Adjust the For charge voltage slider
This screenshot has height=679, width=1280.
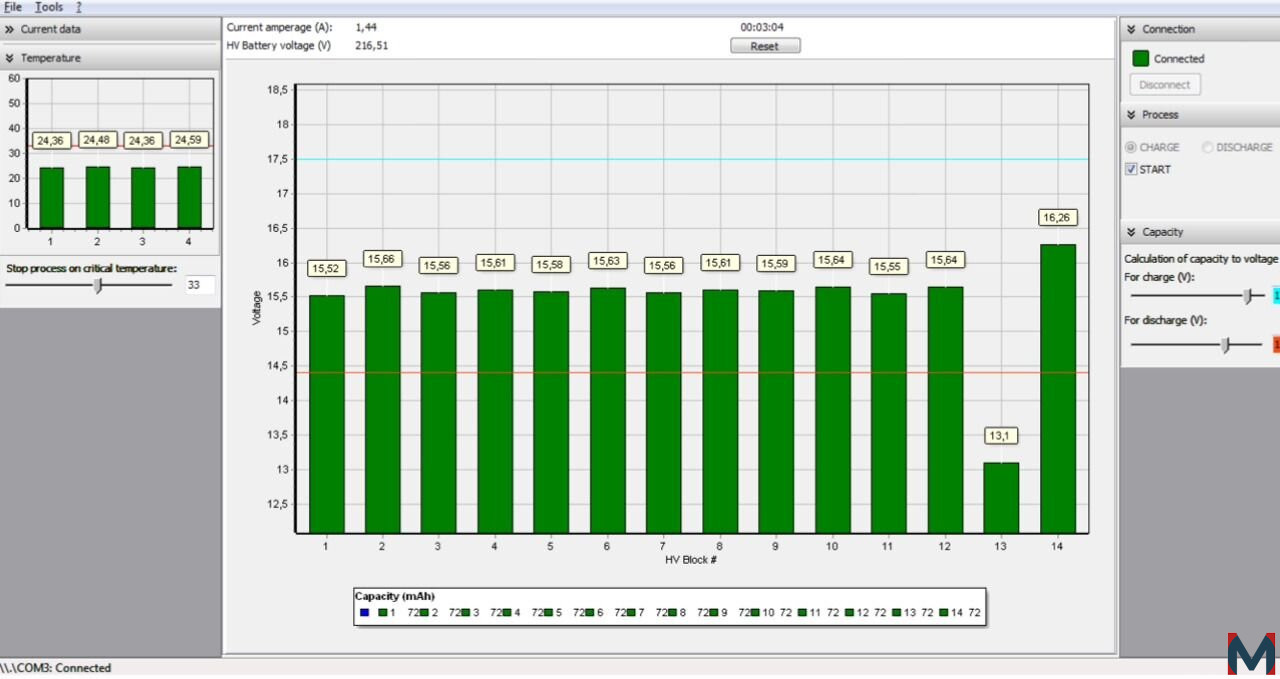(x=1247, y=296)
